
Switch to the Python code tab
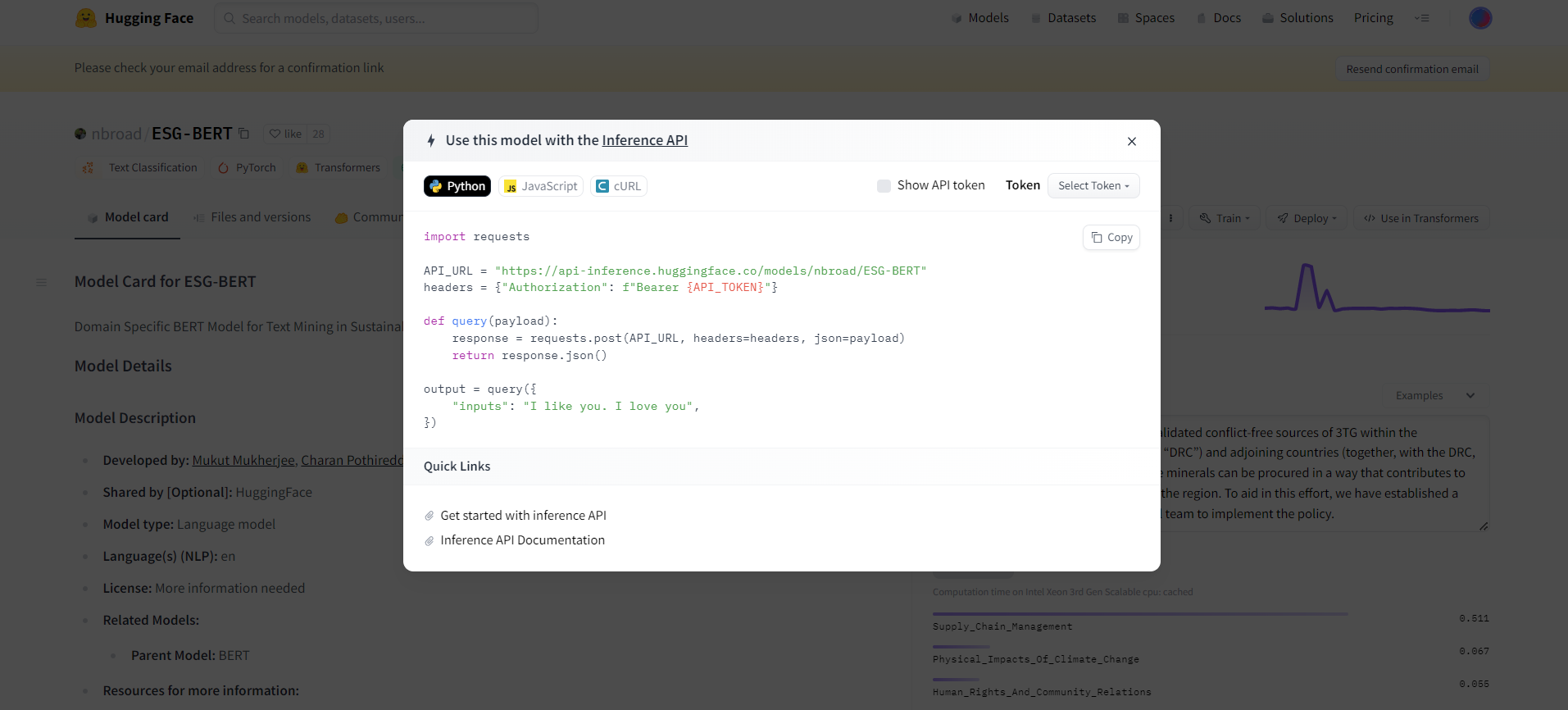pyautogui.click(x=457, y=186)
